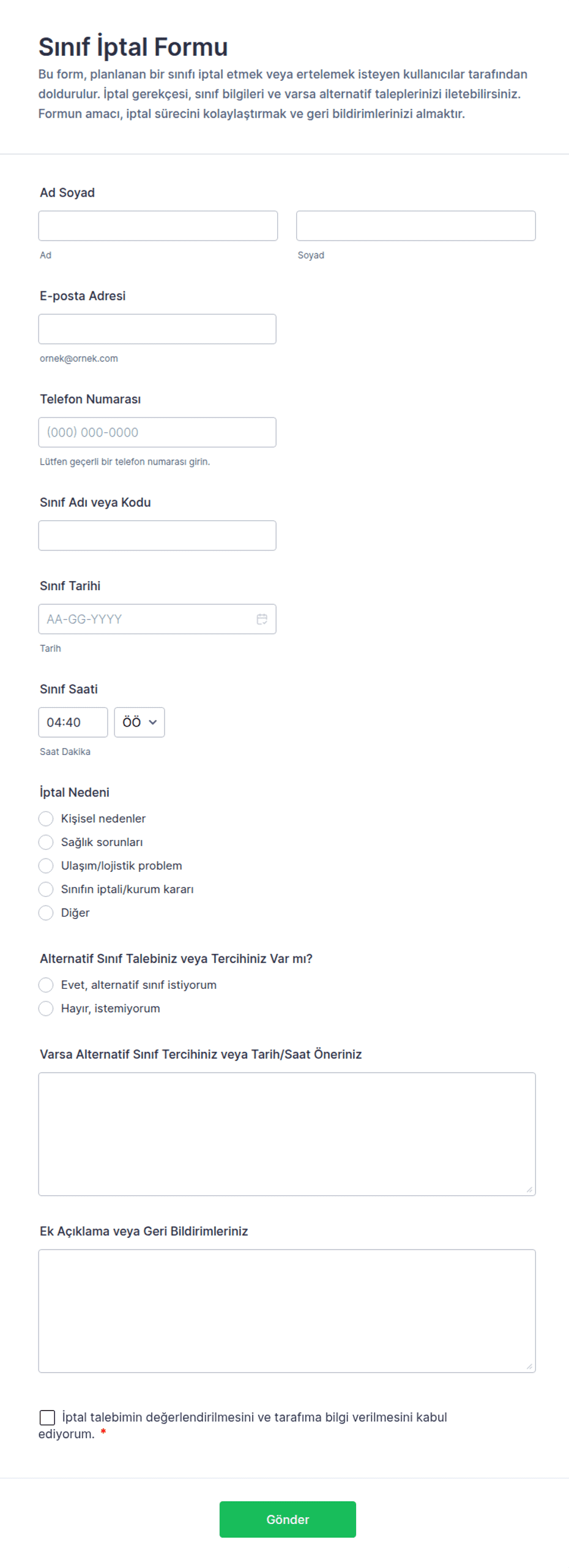Screen dimensions: 569x1568
Task: Choose Evet, alternatif sınıf istiyorum
Action: point(46,984)
